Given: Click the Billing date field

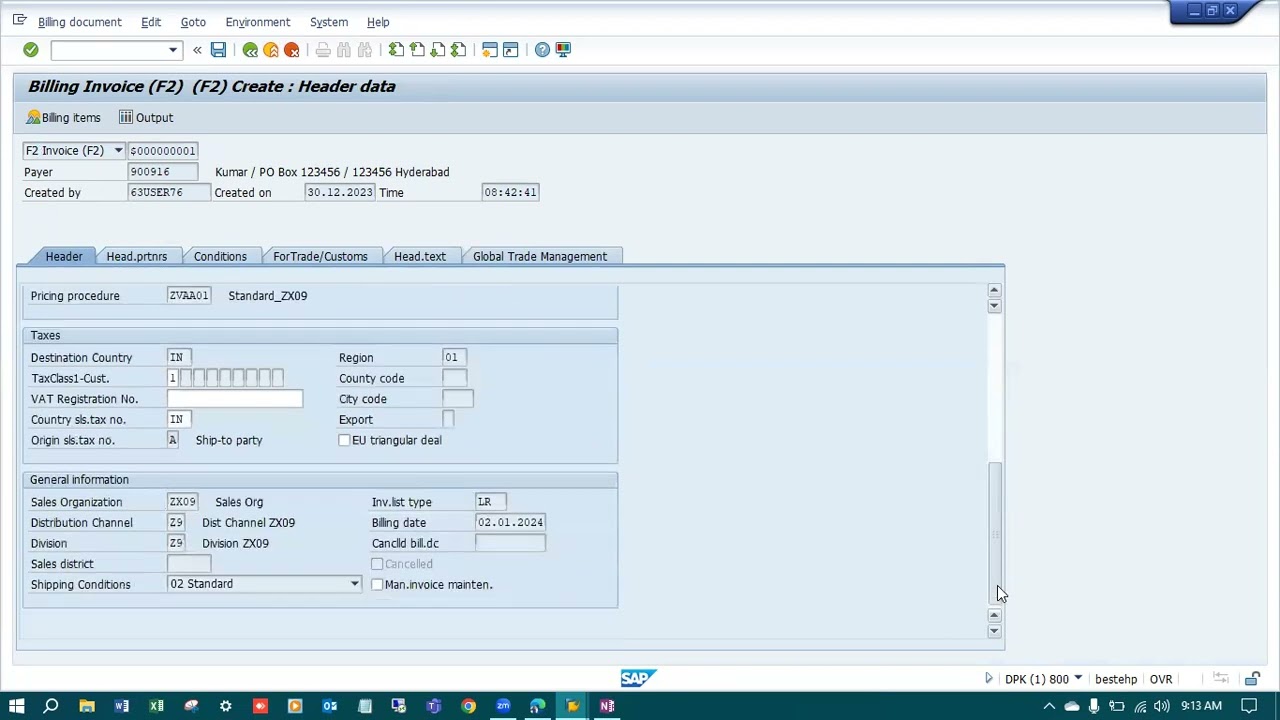Looking at the screenshot, I should tap(511, 523).
